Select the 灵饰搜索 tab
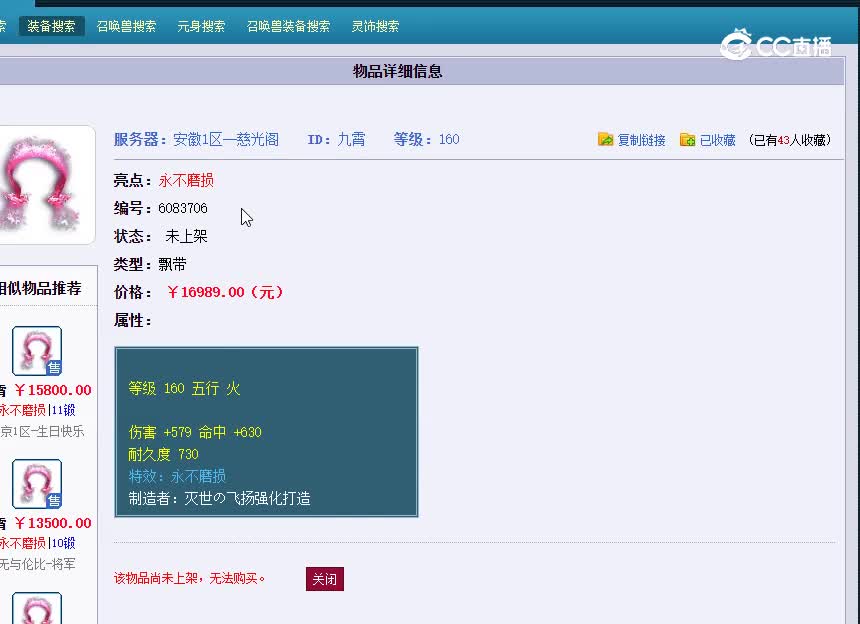This screenshot has height=624, width=860. tap(375, 26)
